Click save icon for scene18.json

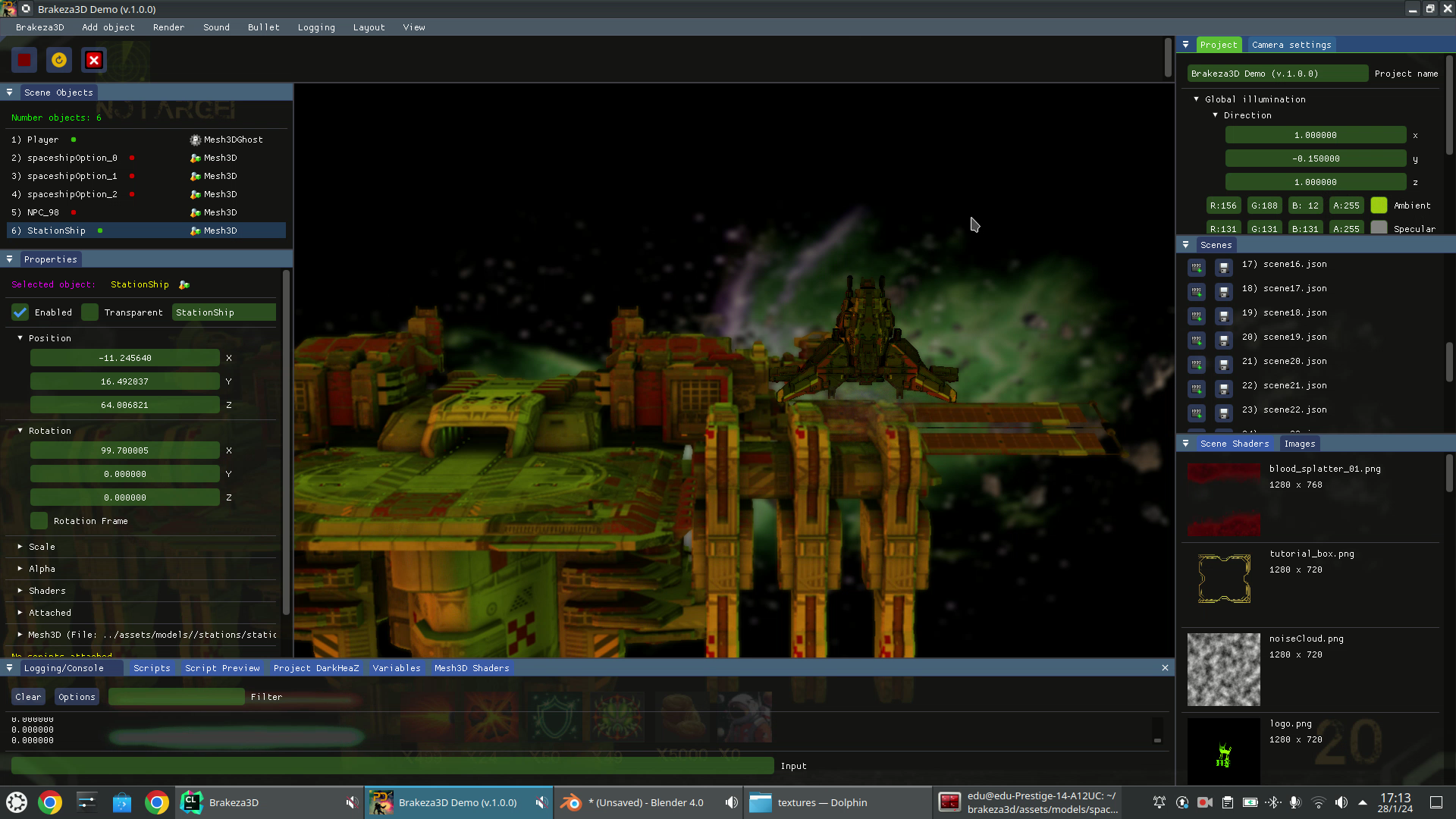click(1223, 315)
